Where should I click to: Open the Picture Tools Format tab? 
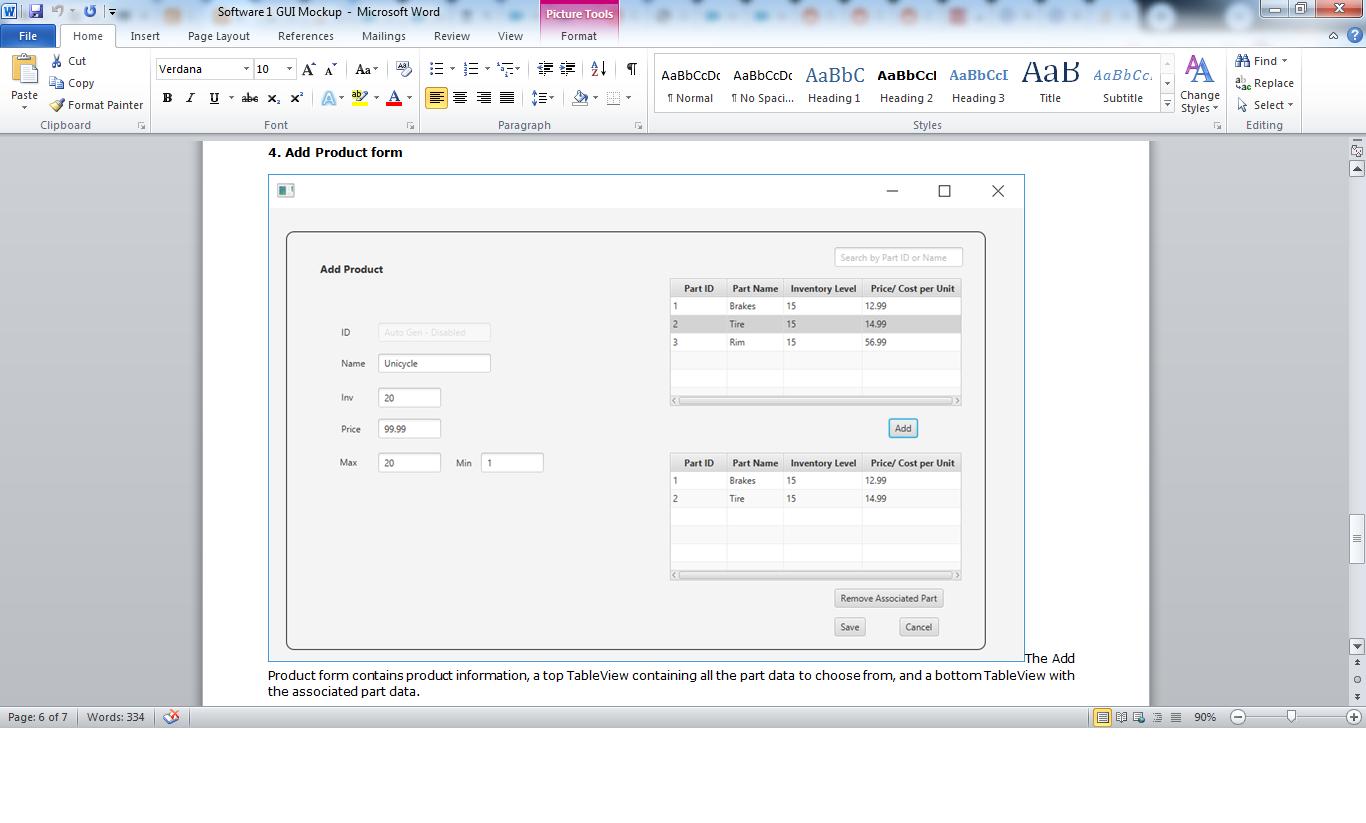(x=579, y=35)
